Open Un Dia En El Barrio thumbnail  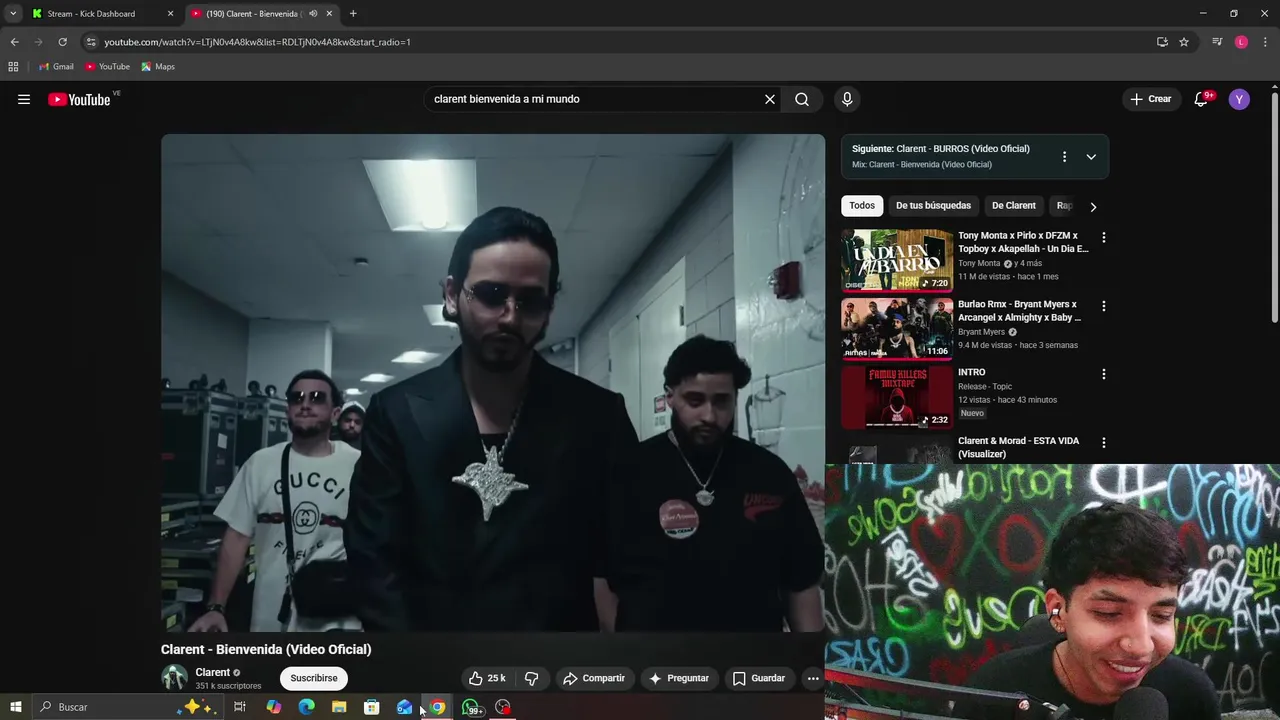point(897,261)
